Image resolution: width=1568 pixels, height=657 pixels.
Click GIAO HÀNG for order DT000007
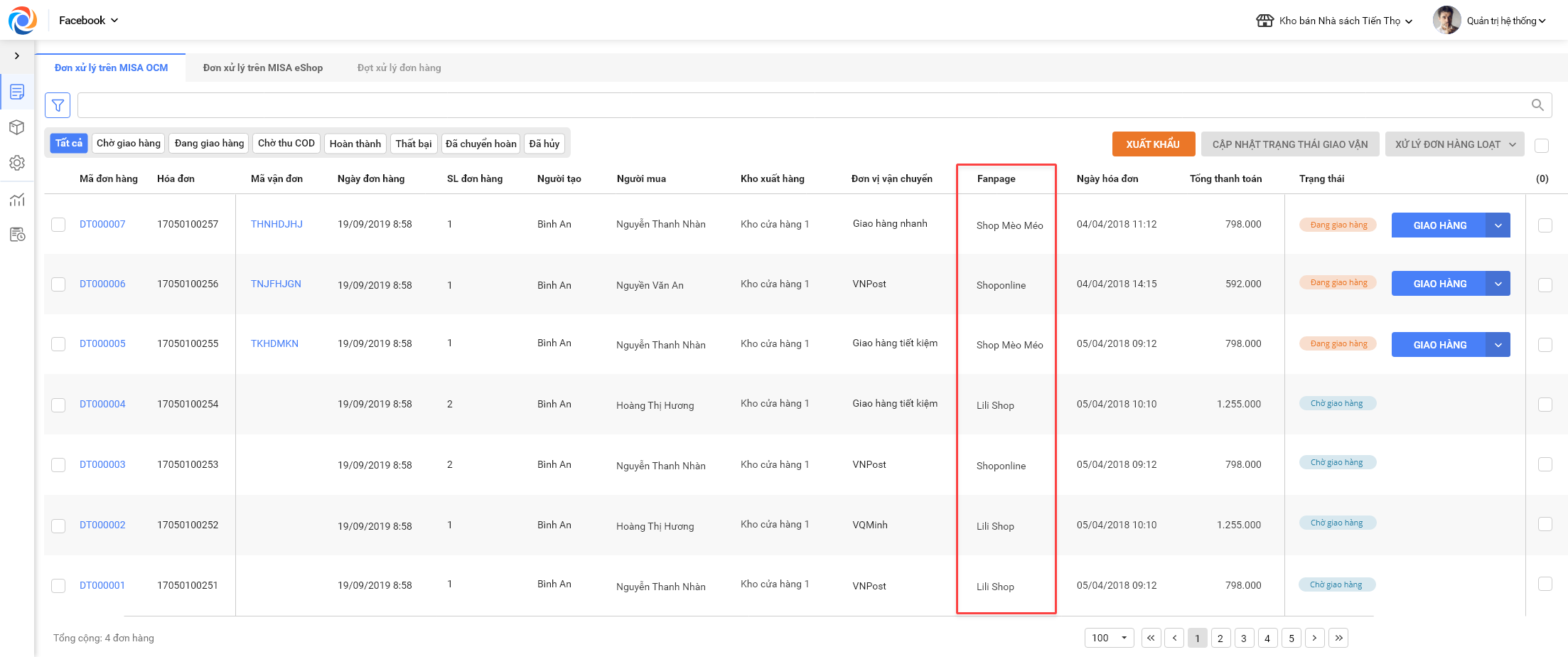(x=1439, y=225)
